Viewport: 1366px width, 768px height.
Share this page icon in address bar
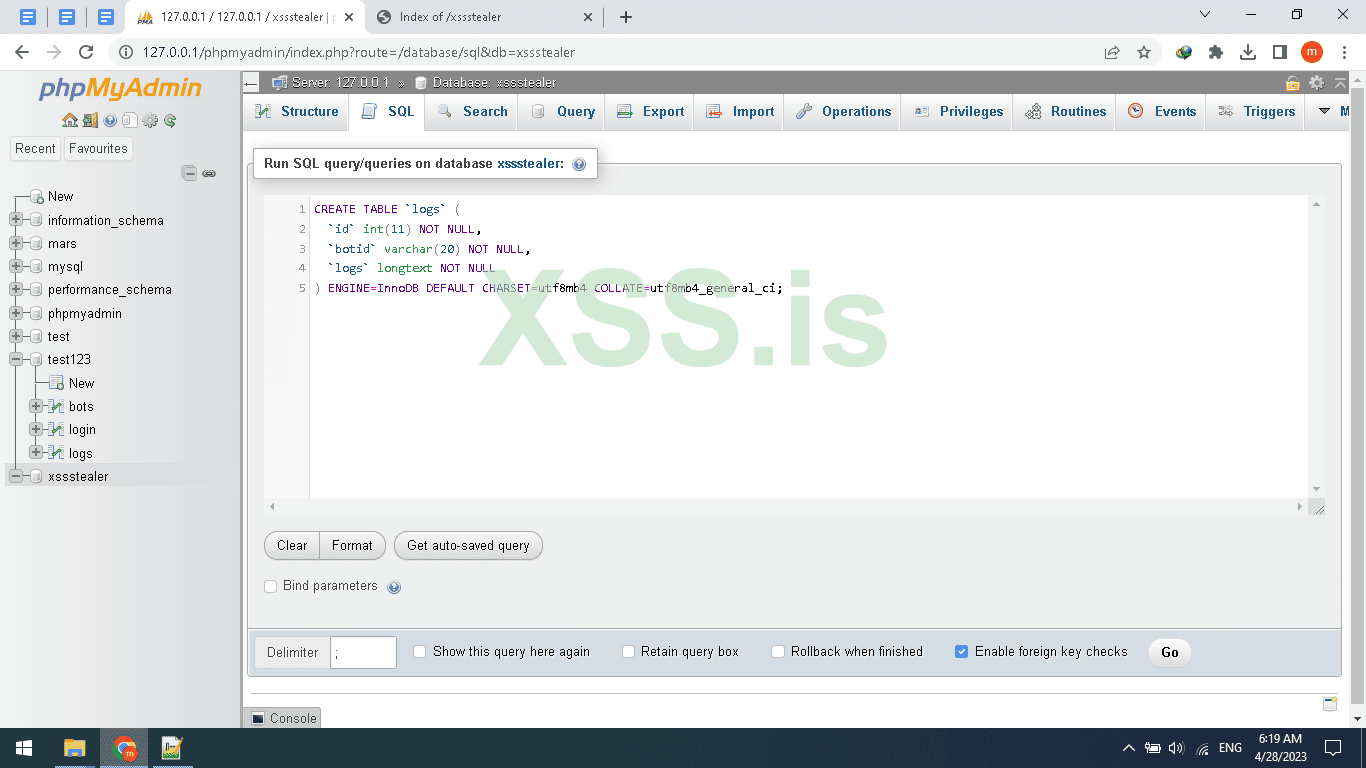1112,52
